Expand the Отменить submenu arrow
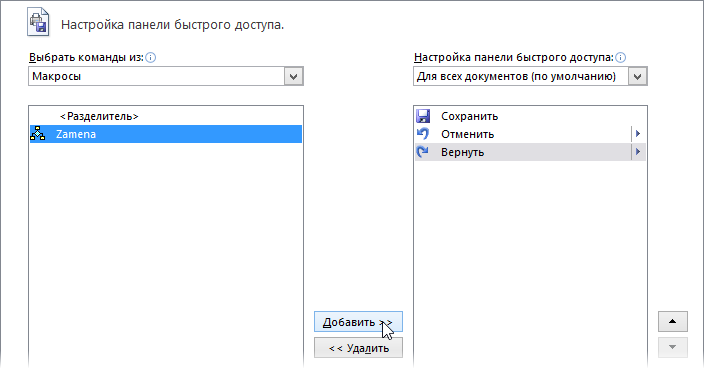The image size is (704, 369). click(638, 134)
